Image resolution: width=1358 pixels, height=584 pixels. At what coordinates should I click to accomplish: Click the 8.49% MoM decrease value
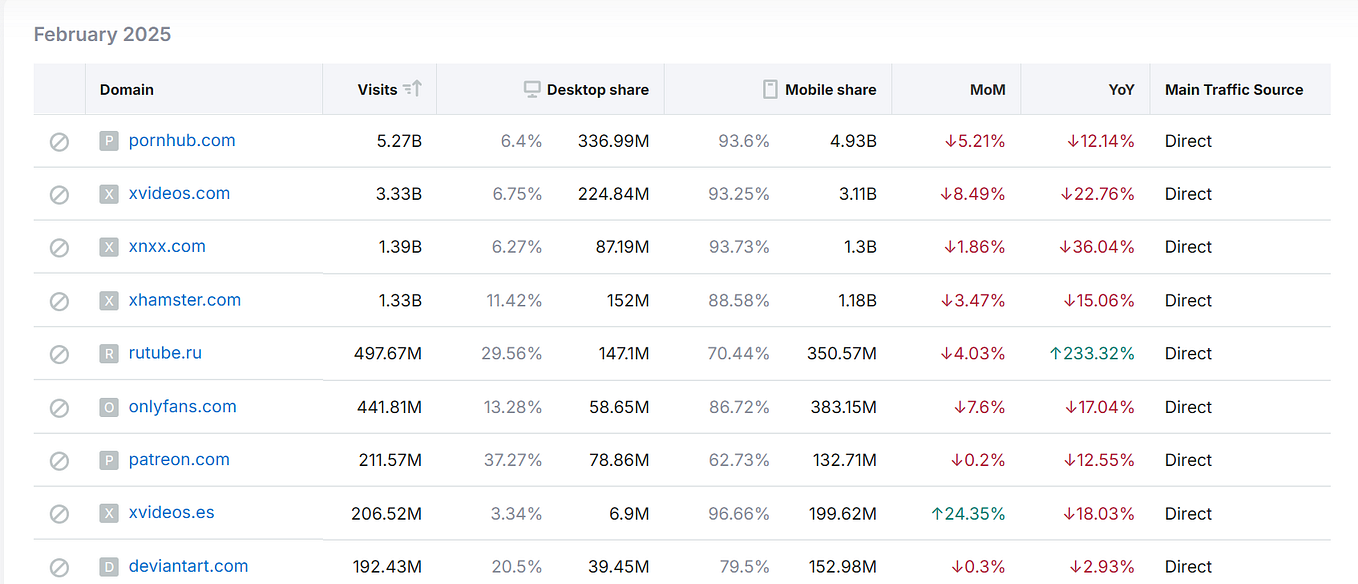tap(972, 194)
